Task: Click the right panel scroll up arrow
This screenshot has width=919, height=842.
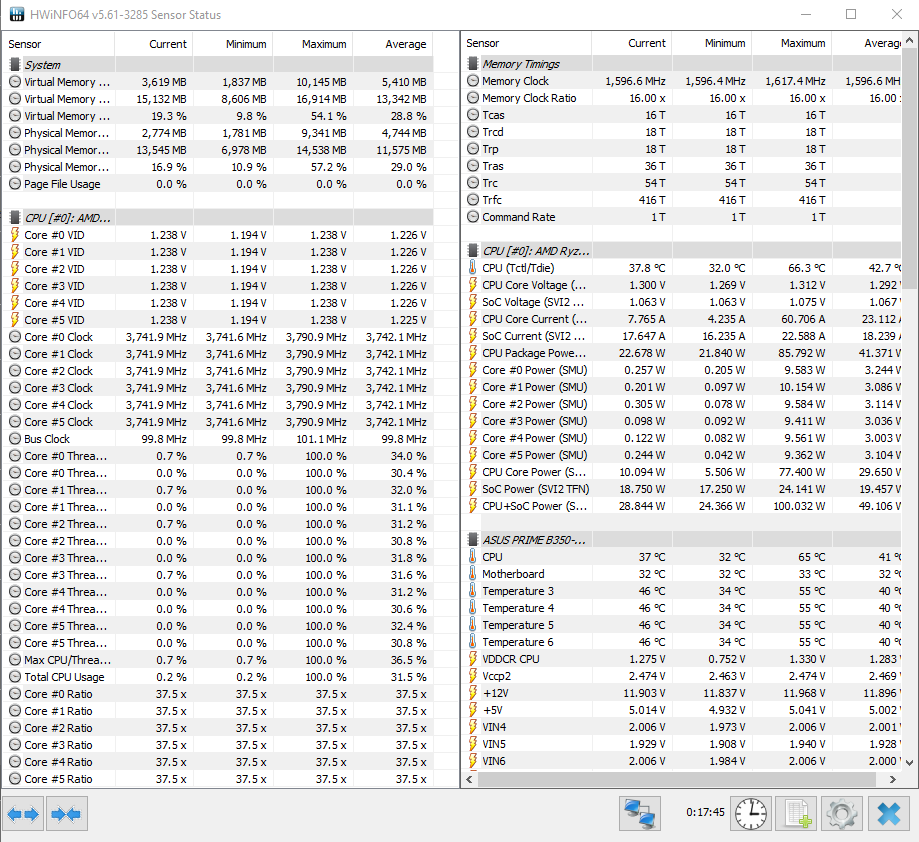Action: click(x=909, y=40)
